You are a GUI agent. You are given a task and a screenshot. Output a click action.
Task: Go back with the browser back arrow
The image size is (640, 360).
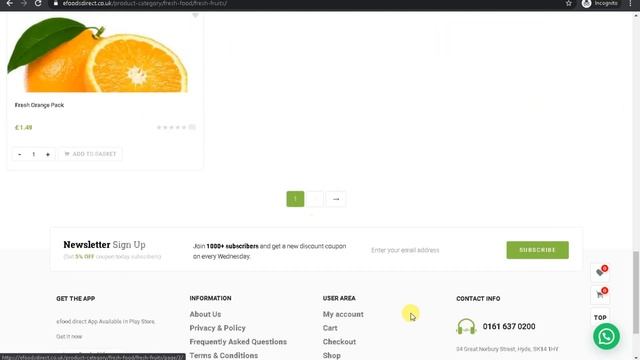pyautogui.click(x=9, y=3)
